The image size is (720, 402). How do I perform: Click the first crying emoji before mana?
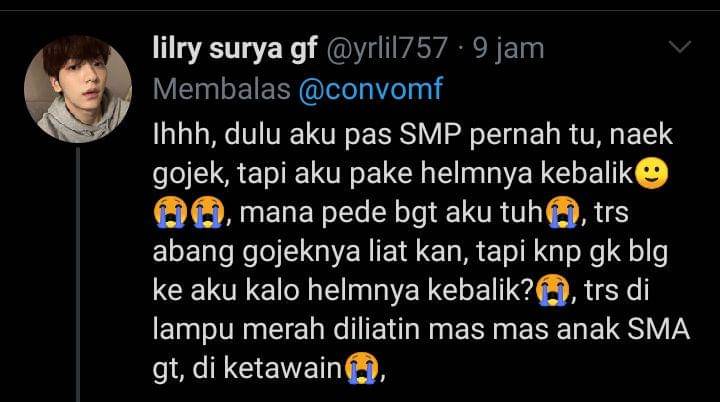click(169, 212)
